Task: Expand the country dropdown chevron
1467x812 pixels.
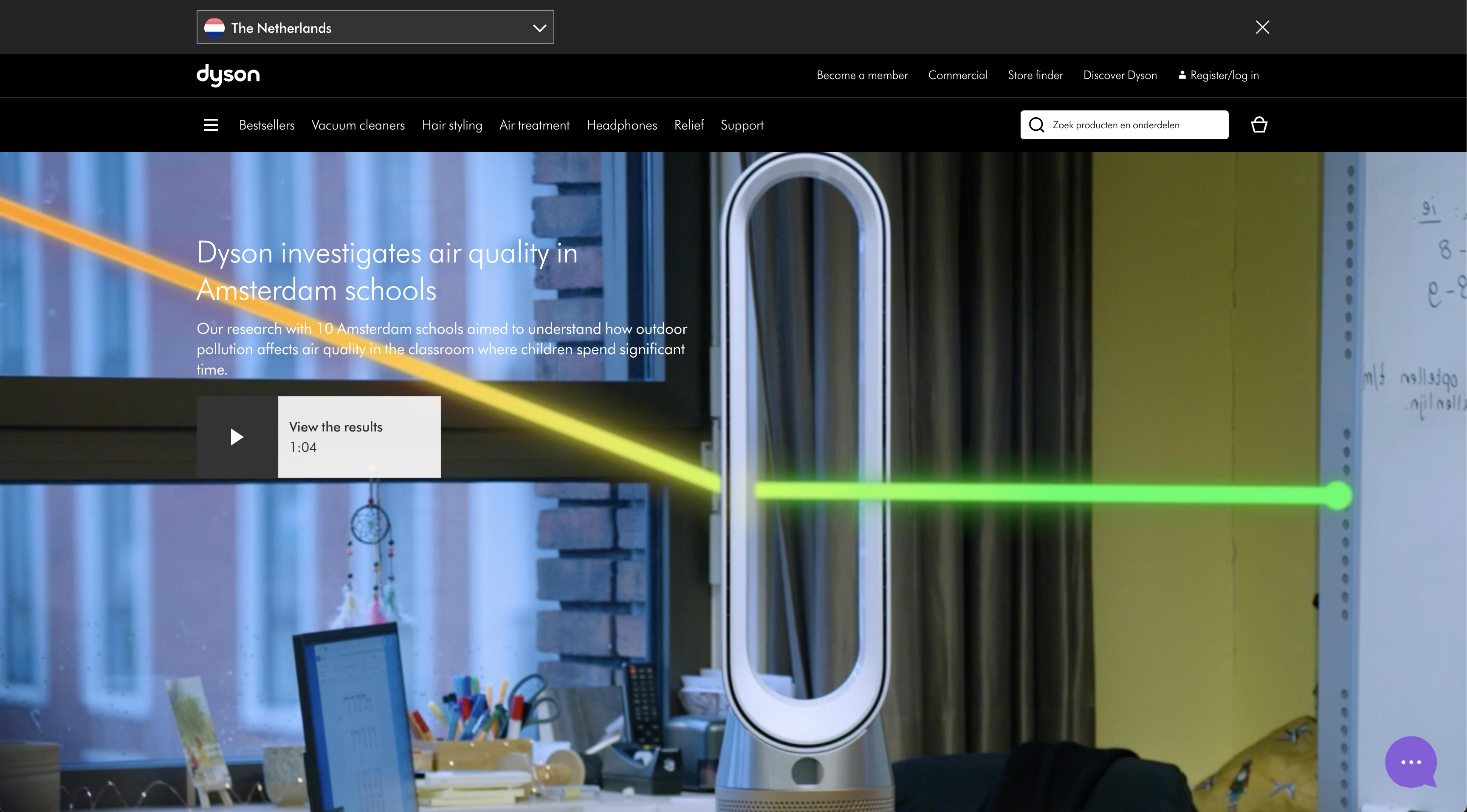Action: (539, 28)
